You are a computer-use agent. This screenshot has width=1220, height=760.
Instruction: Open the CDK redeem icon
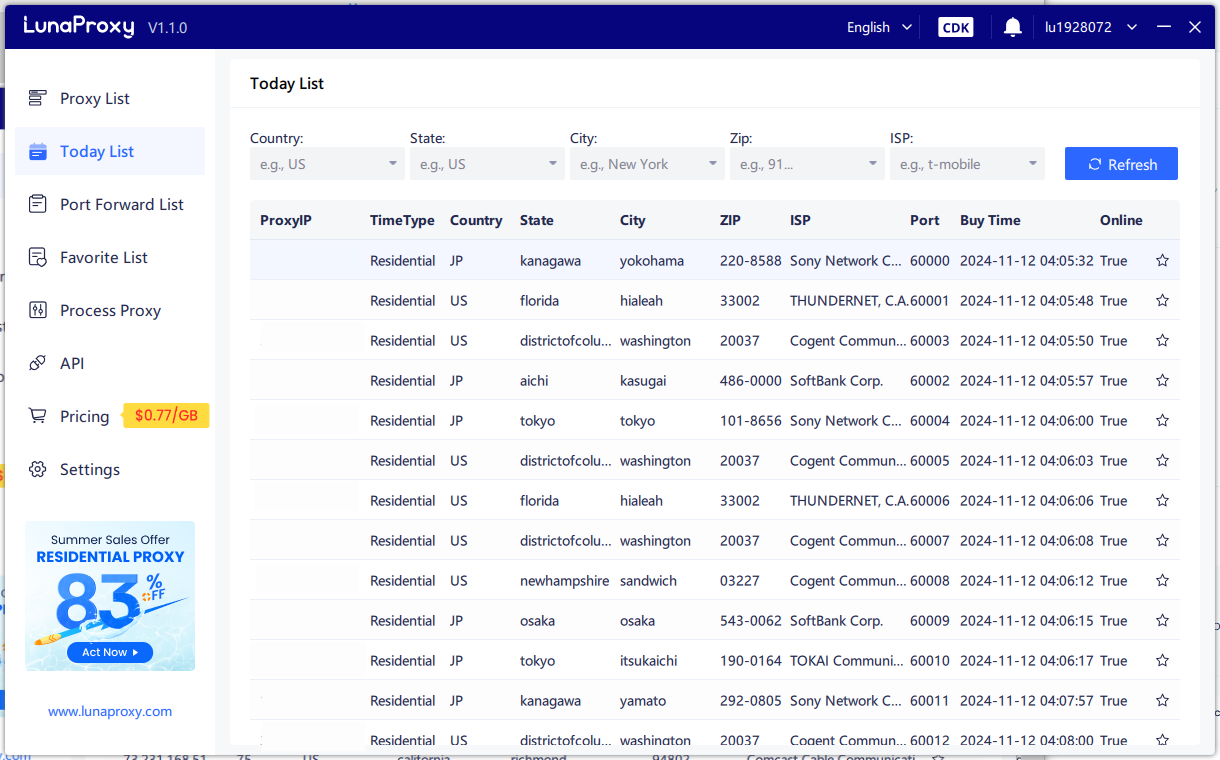click(x=955, y=27)
